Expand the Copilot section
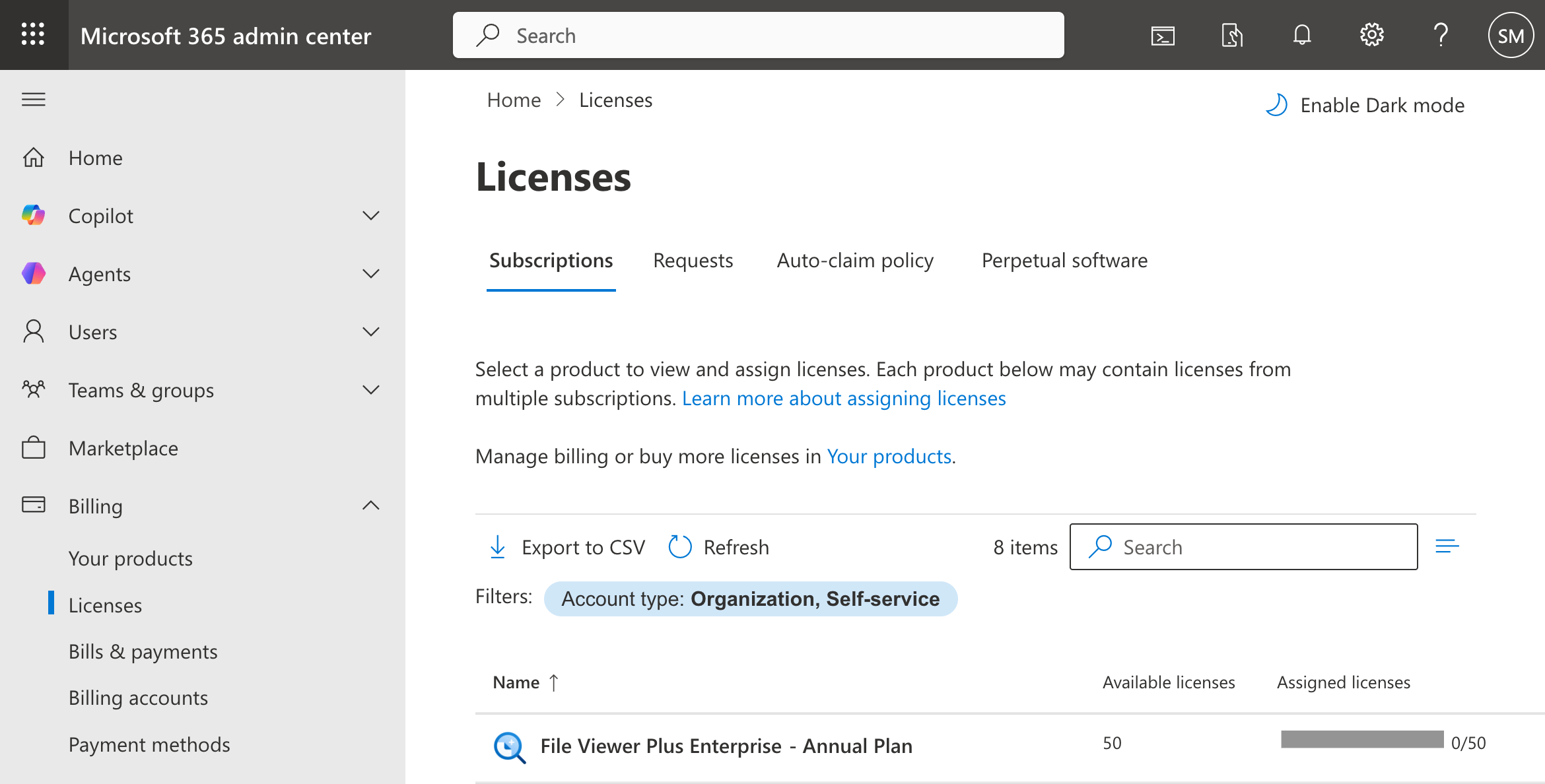 click(x=372, y=215)
